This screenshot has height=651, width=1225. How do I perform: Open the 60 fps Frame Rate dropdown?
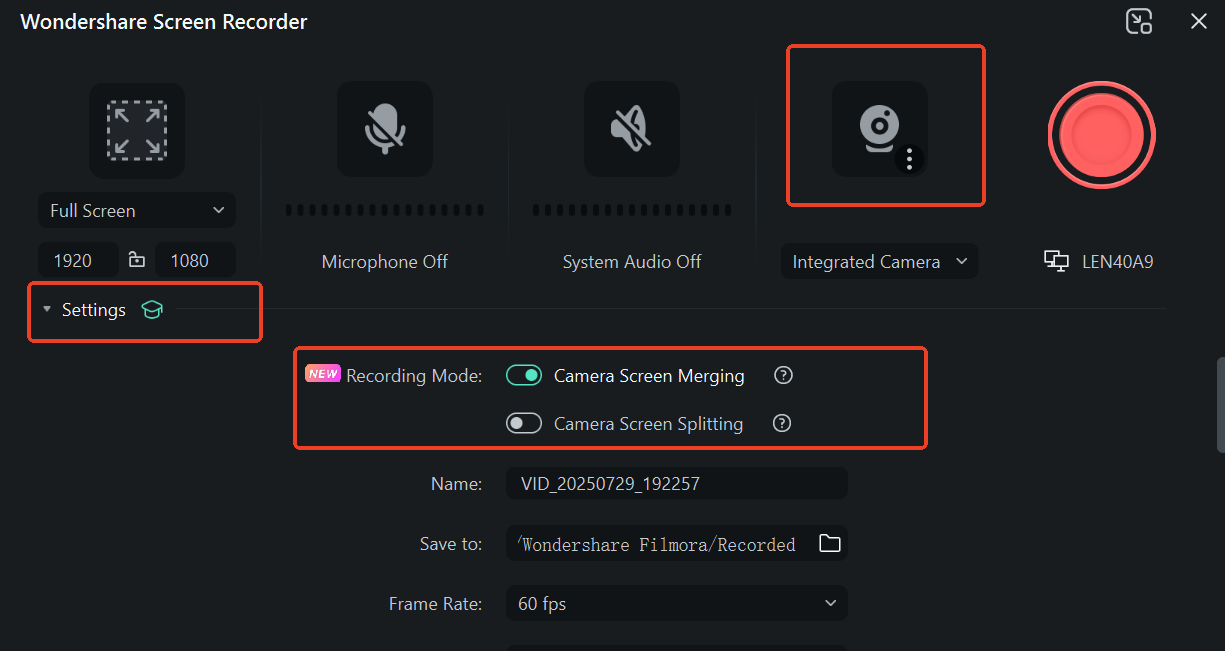(676, 603)
